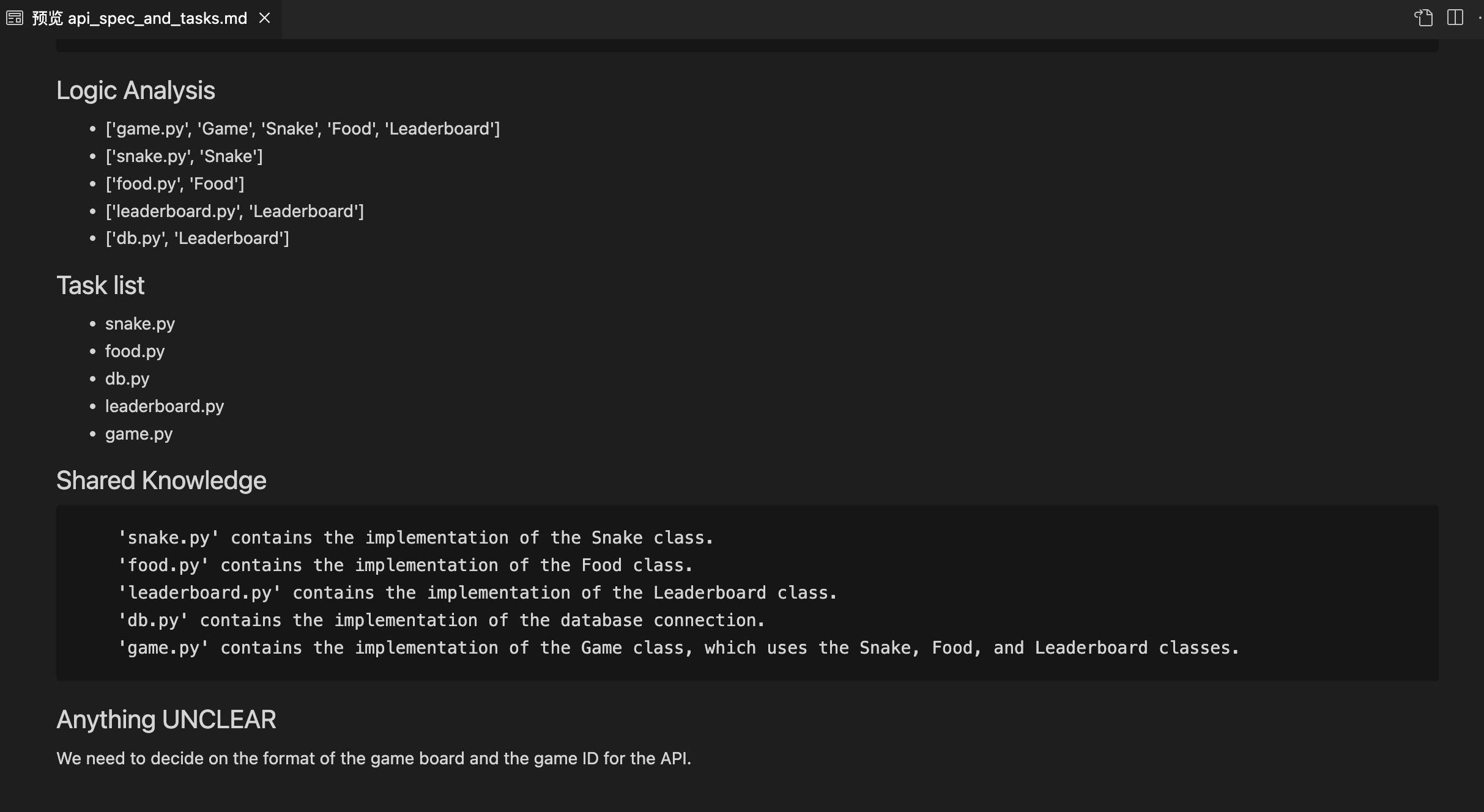The image size is (1484, 812).
Task: Click the Logic Analysis heading
Action: click(136, 90)
